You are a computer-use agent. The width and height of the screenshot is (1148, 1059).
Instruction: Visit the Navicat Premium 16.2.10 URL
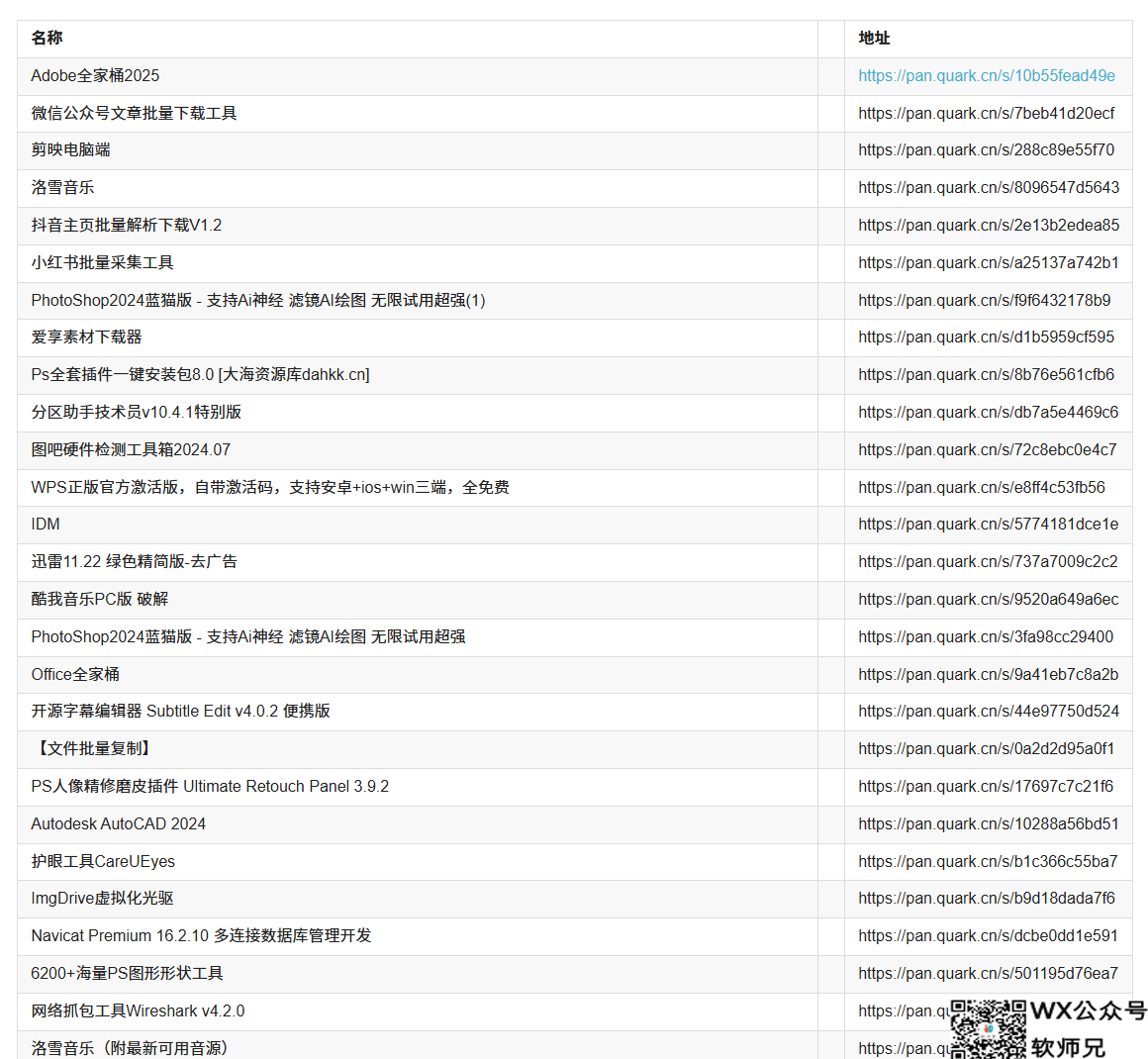988,936
